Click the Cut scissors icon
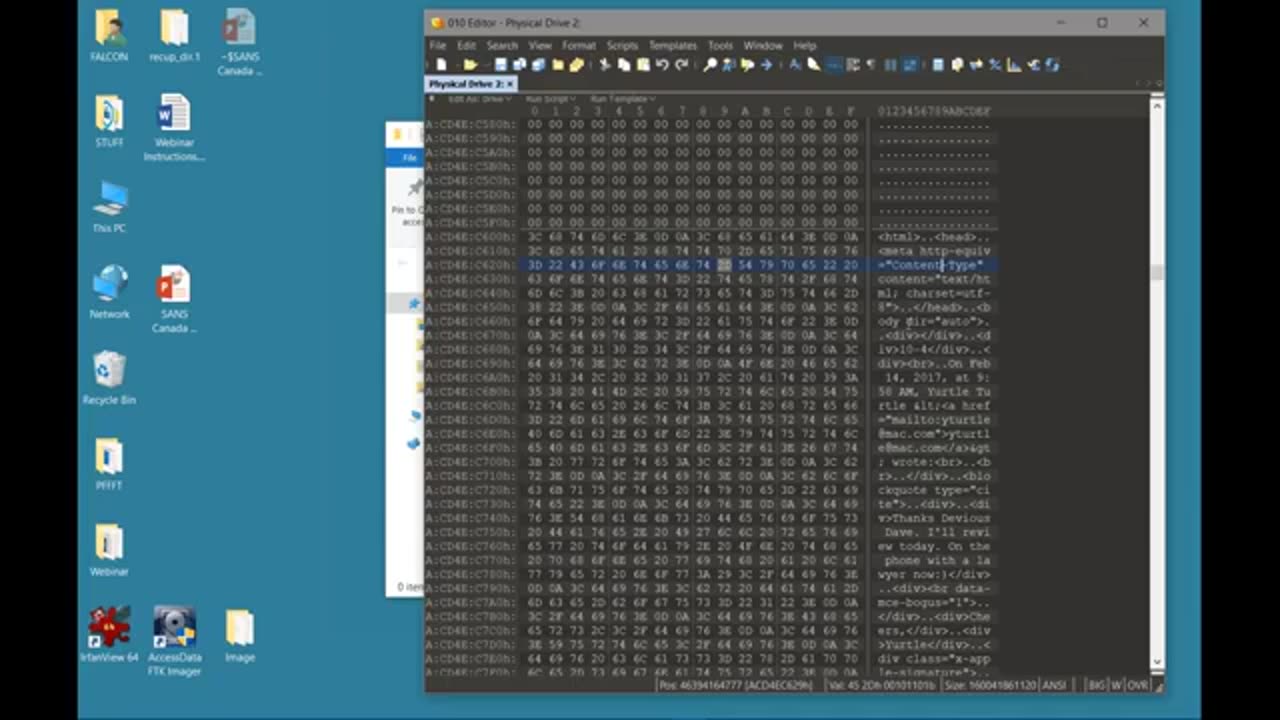1280x720 pixels. 605,65
